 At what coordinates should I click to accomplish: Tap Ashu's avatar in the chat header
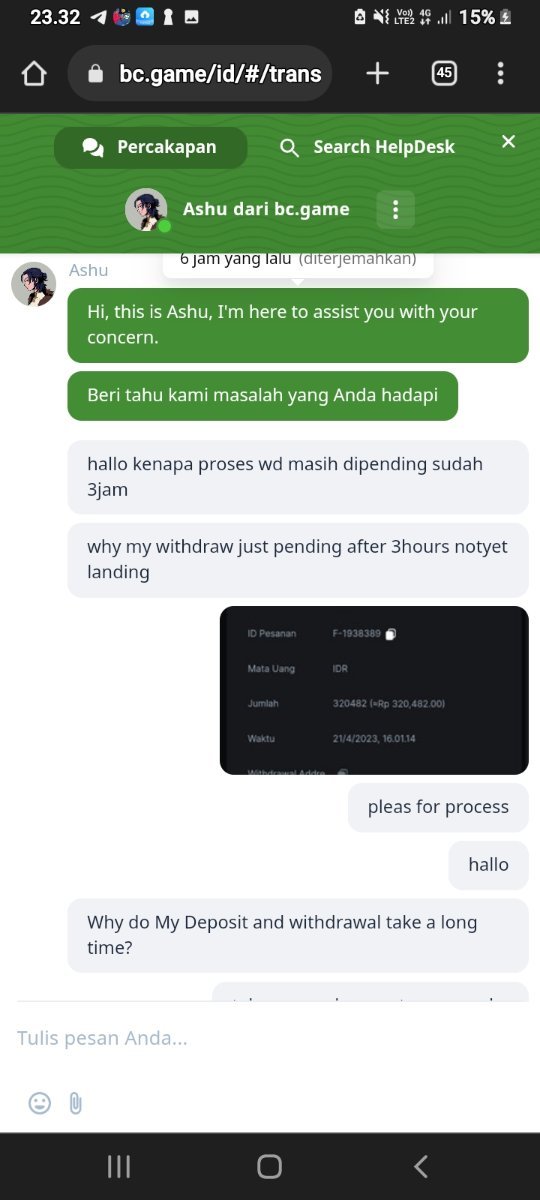(x=146, y=210)
